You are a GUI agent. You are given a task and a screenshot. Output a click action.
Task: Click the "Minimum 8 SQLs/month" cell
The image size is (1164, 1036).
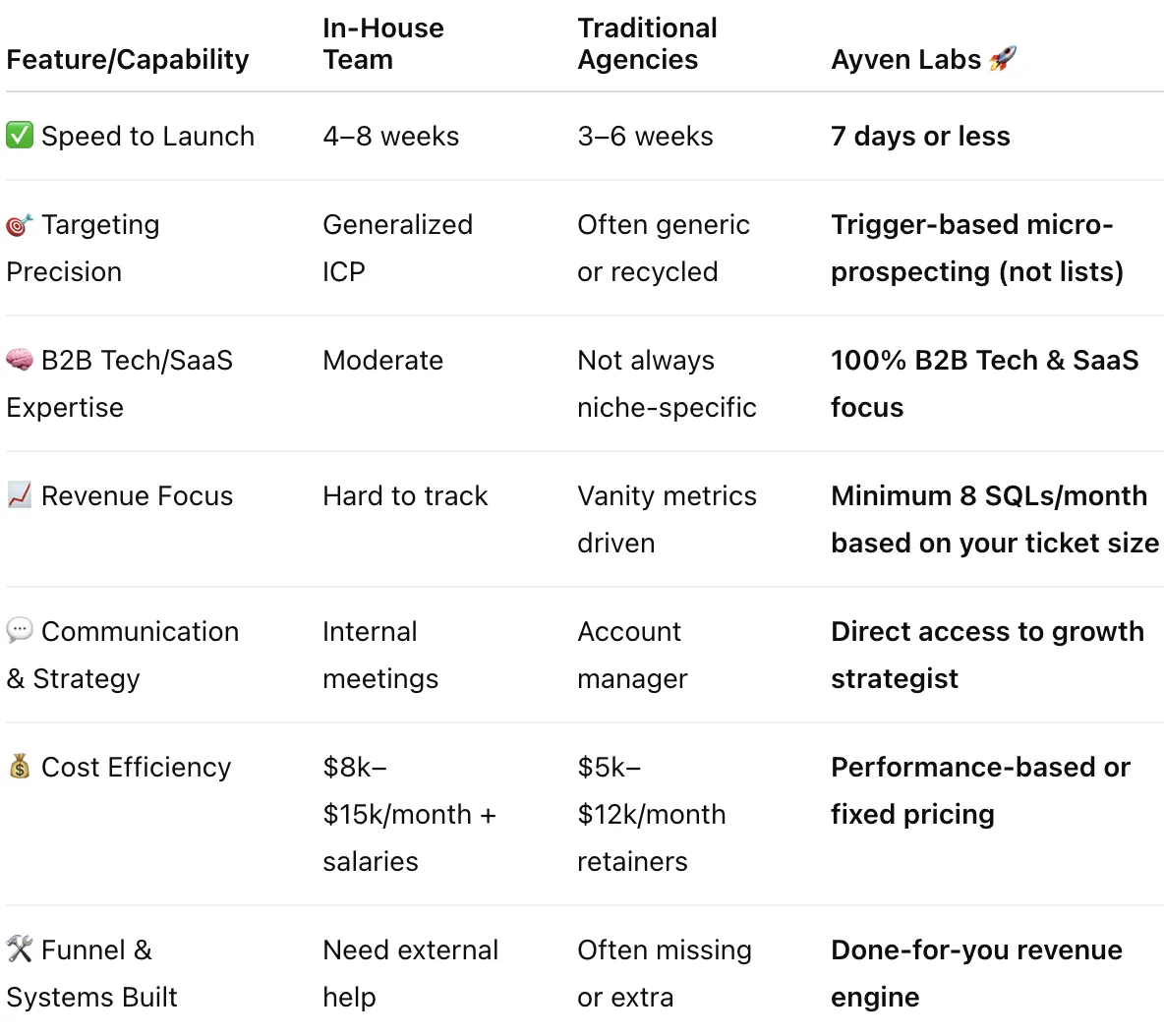click(x=995, y=519)
